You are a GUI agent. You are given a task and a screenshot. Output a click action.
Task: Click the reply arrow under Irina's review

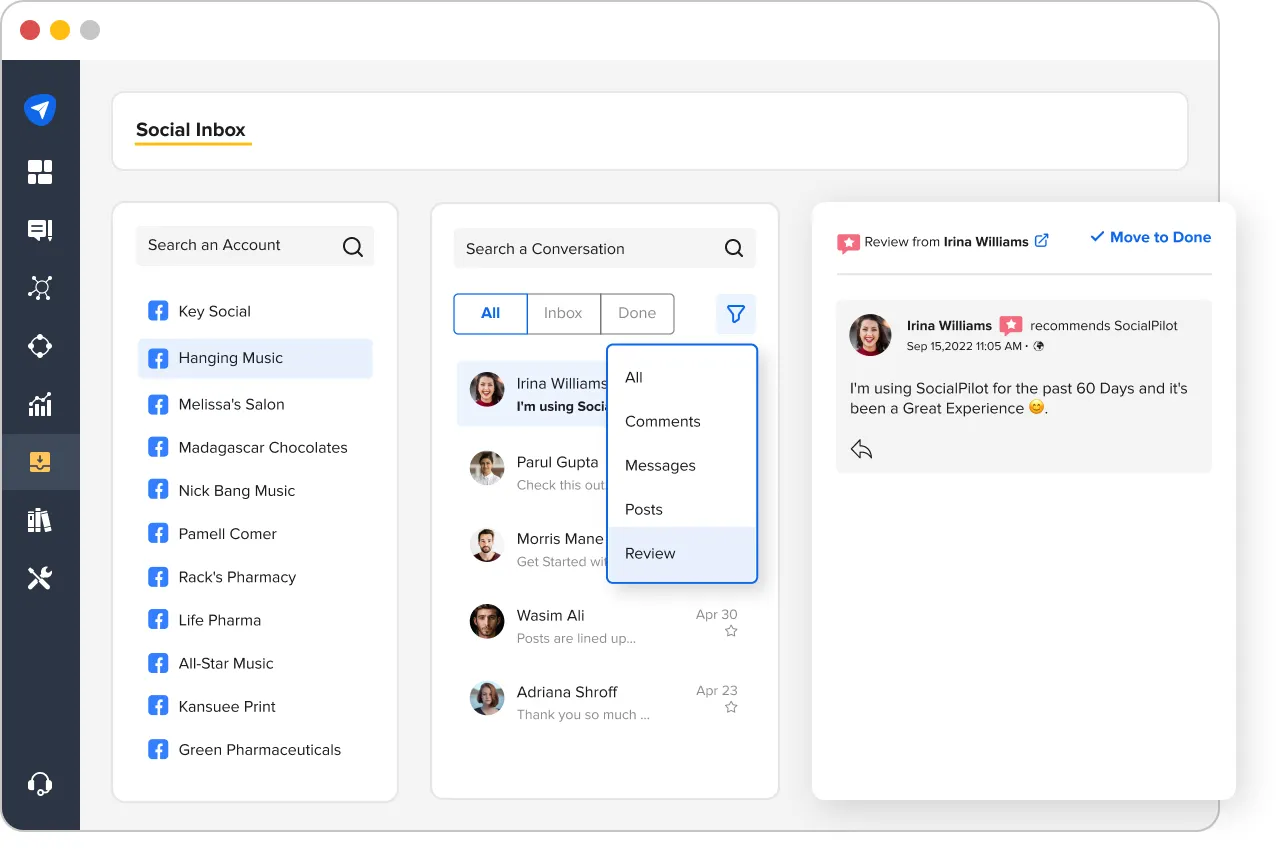tap(861, 449)
